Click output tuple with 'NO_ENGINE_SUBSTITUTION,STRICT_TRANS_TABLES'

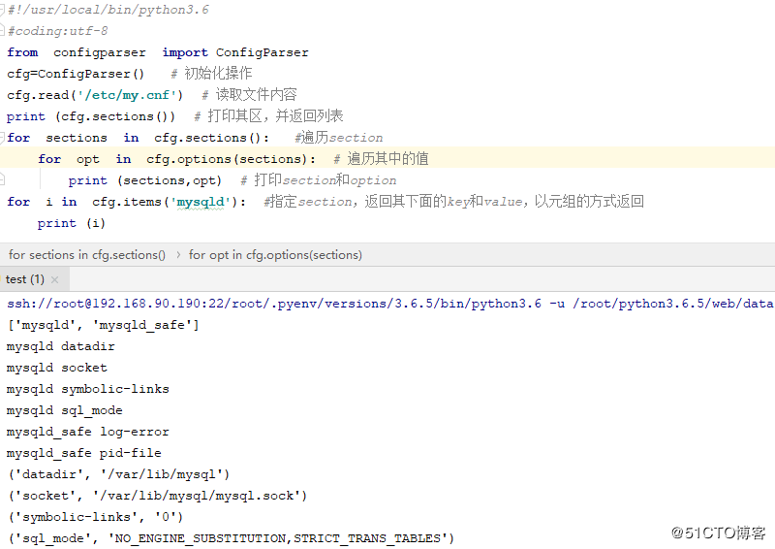coord(231,539)
